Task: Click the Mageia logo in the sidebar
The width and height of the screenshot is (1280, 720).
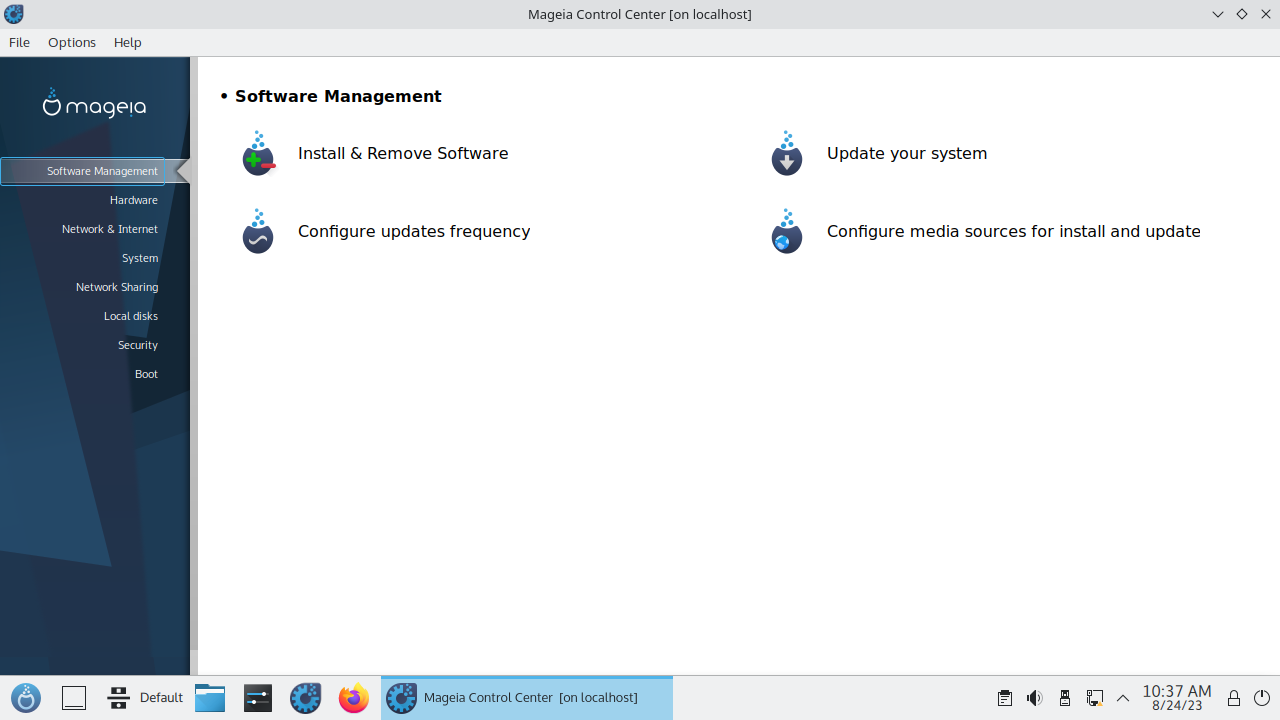Action: click(94, 103)
